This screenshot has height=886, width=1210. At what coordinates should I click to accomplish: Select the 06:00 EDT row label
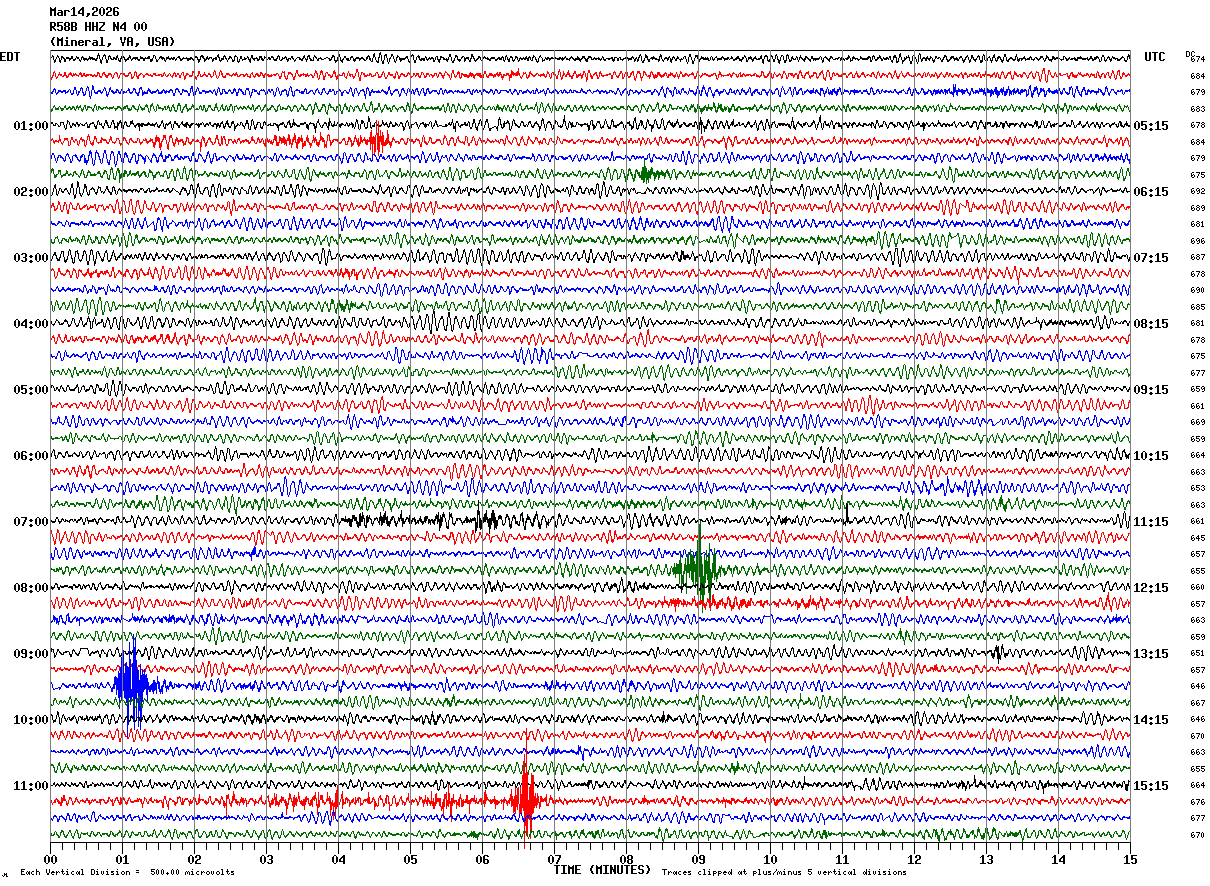point(30,456)
